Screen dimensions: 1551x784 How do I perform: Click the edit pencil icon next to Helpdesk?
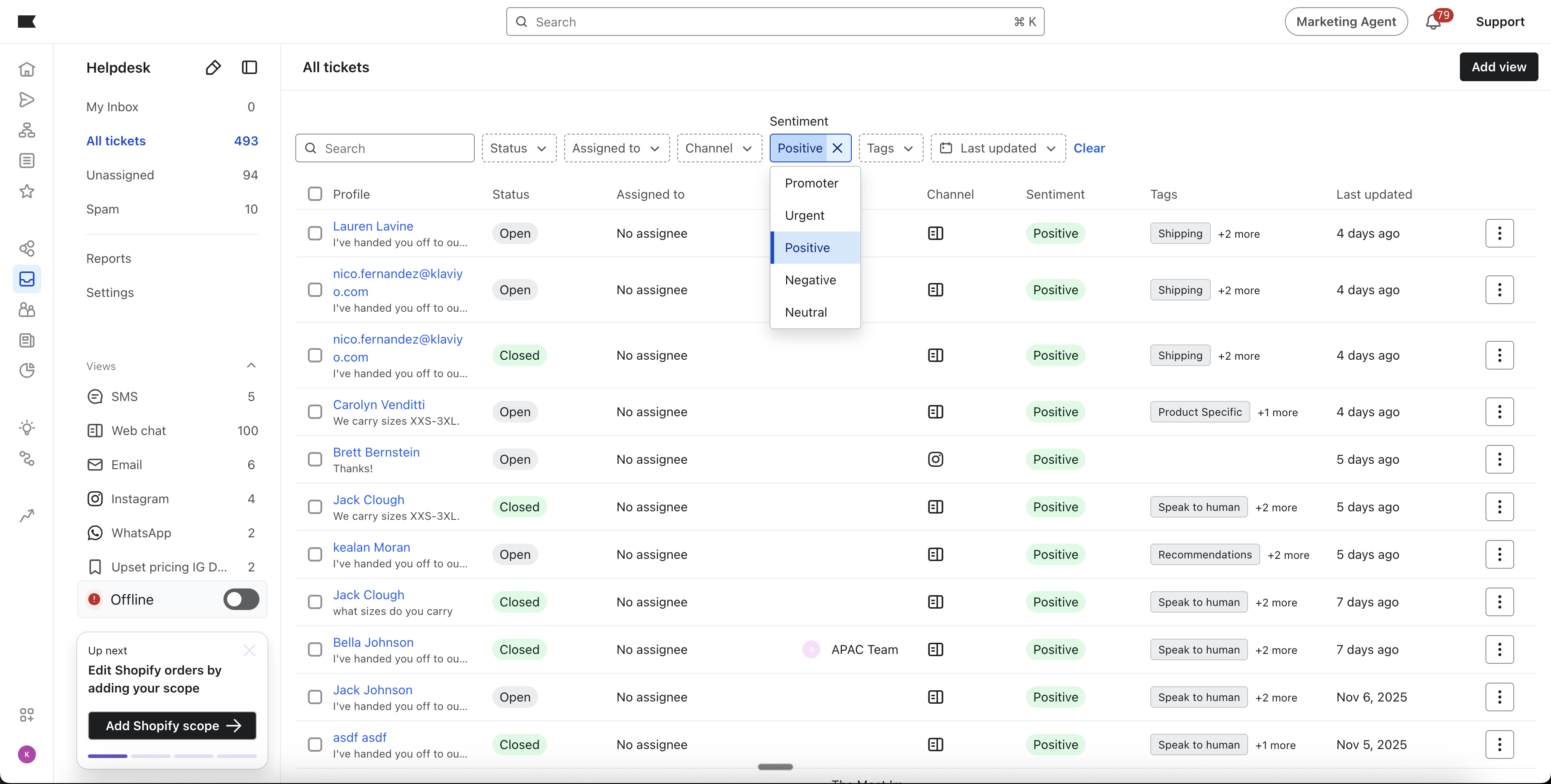[213, 67]
